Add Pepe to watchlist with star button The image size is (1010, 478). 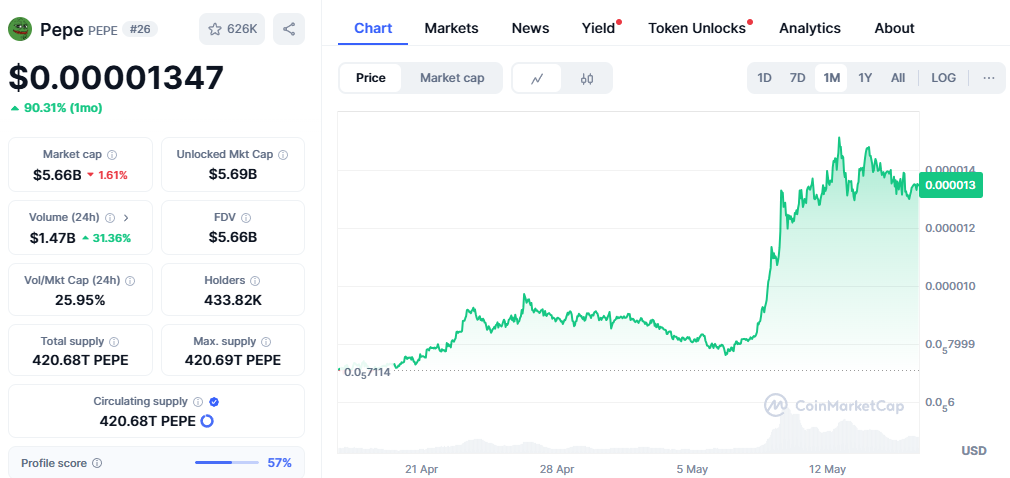(232, 29)
